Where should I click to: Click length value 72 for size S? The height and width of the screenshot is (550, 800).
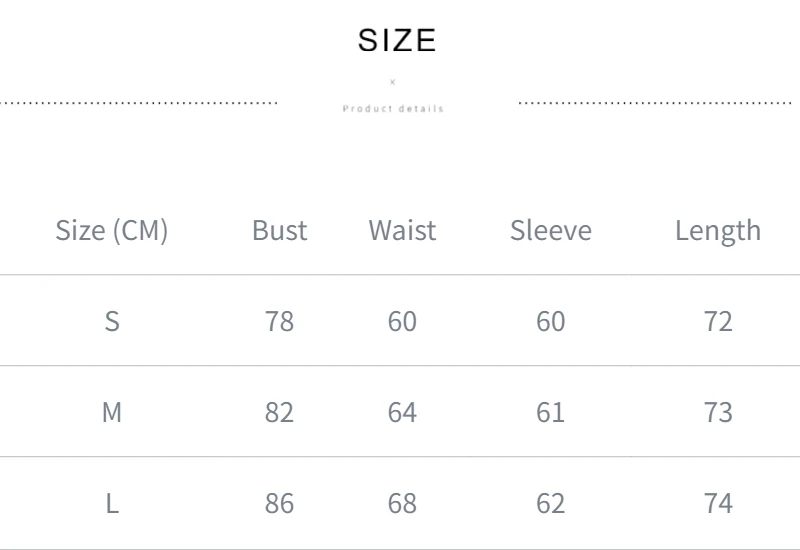[718, 321]
